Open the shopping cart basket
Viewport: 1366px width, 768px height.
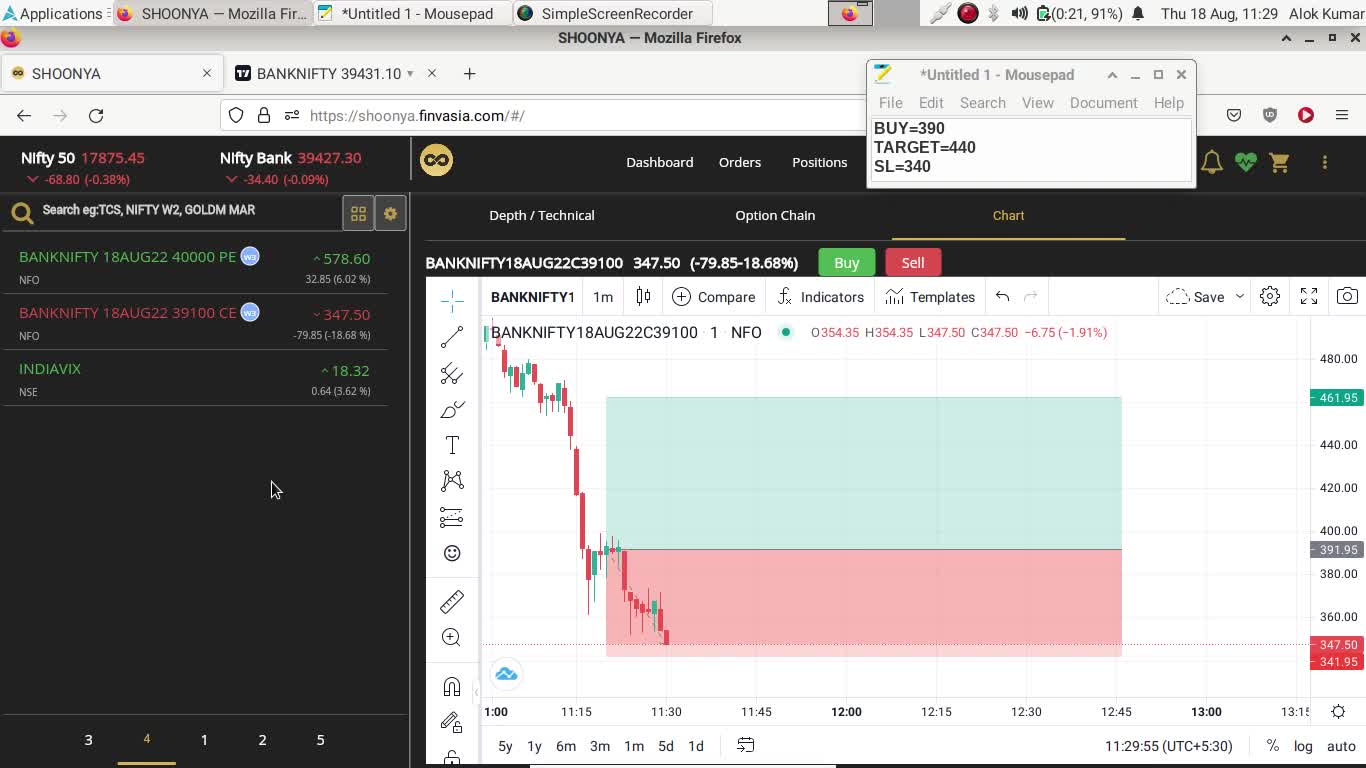pyautogui.click(x=1279, y=162)
